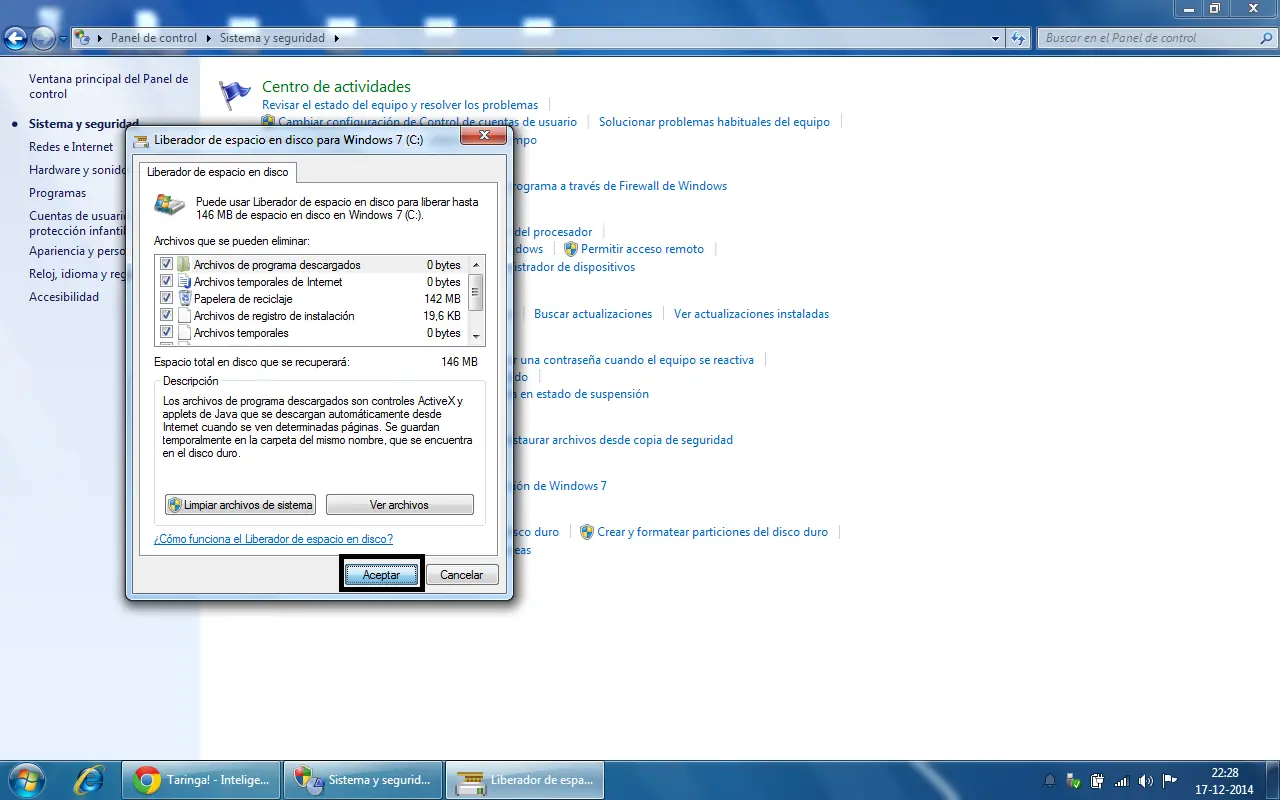The height and width of the screenshot is (800, 1280).
Task: Click Revisar el estado del equipo link
Action: [400, 105]
